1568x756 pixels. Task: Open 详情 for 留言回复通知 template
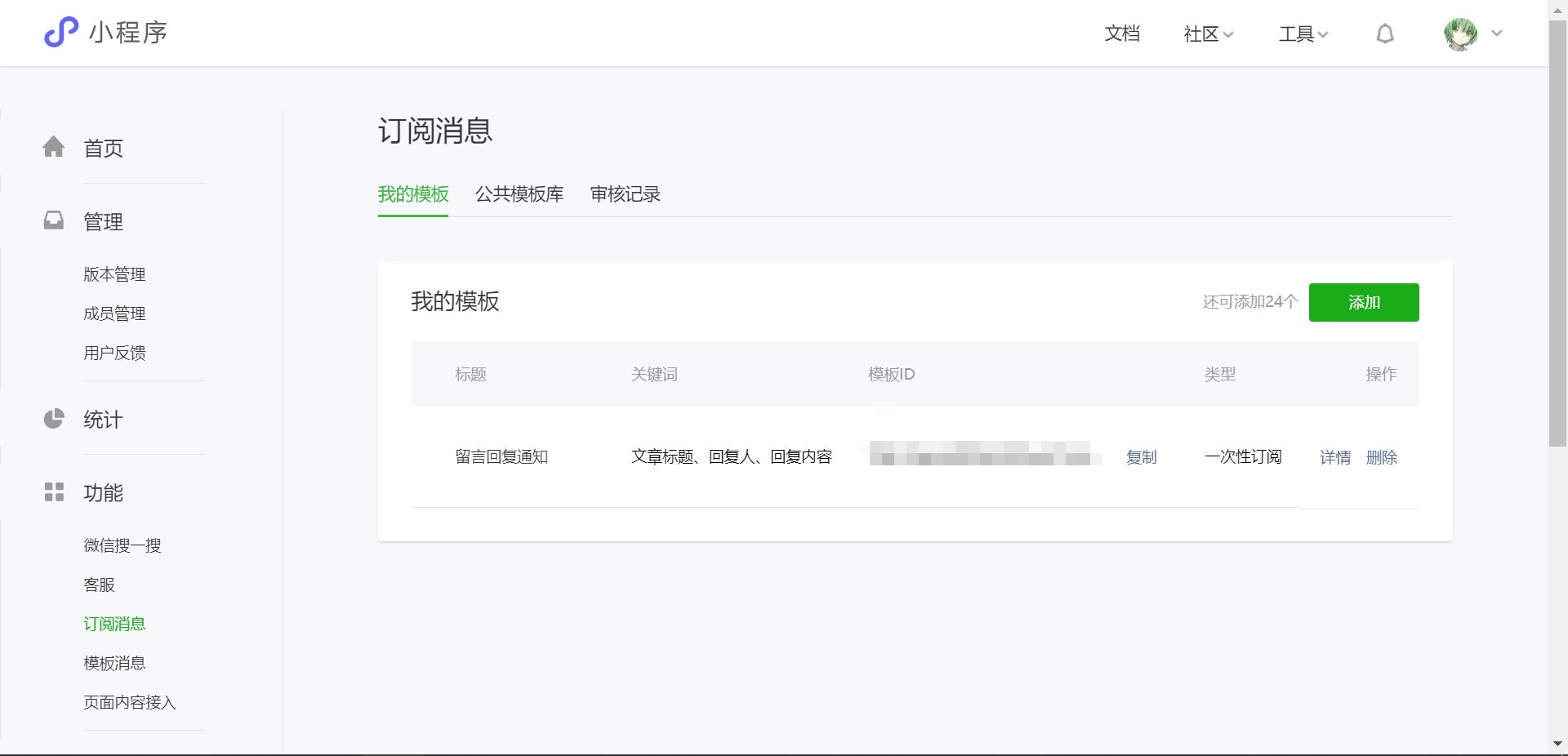[x=1335, y=457]
